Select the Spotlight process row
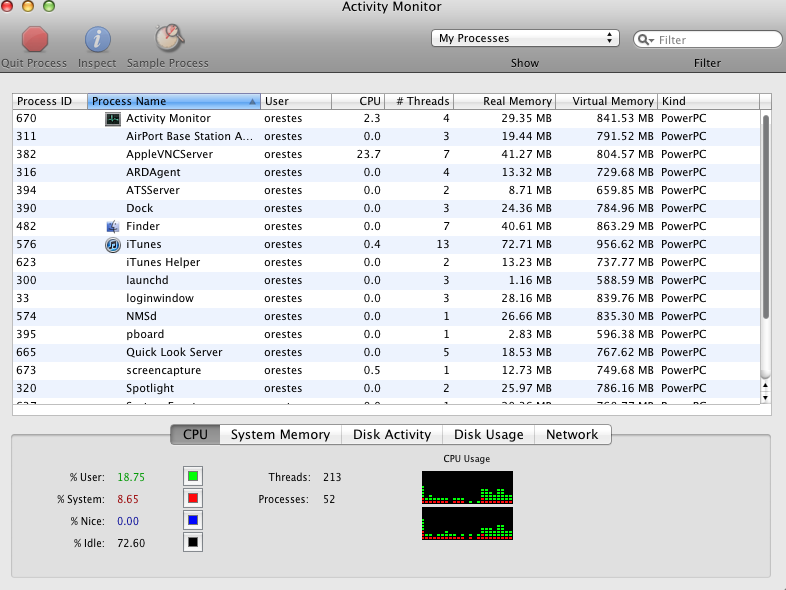 (x=386, y=389)
